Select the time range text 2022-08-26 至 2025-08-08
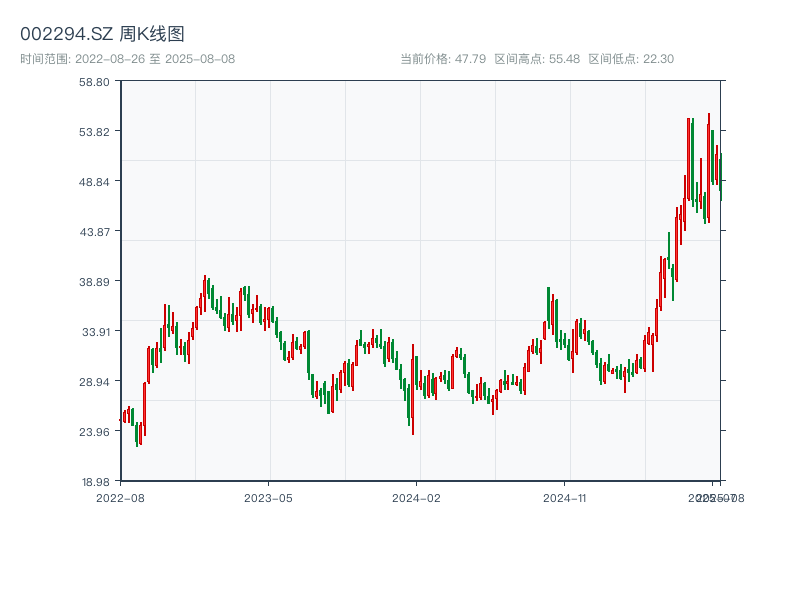The image size is (800, 600). (x=155, y=59)
